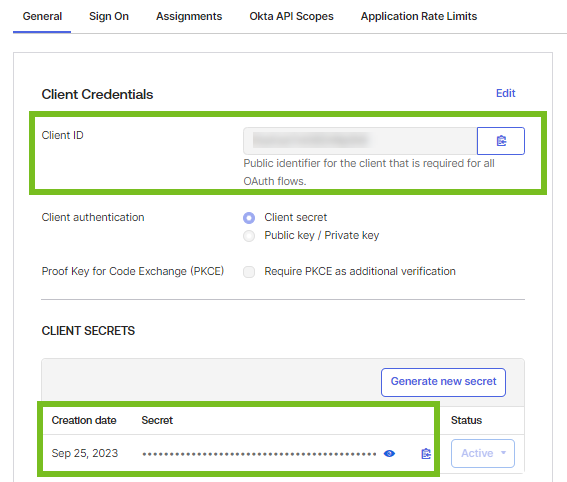Viewport: 567px width, 482px height.
Task: Reveal the secret with the eye icon
Action: click(x=389, y=453)
